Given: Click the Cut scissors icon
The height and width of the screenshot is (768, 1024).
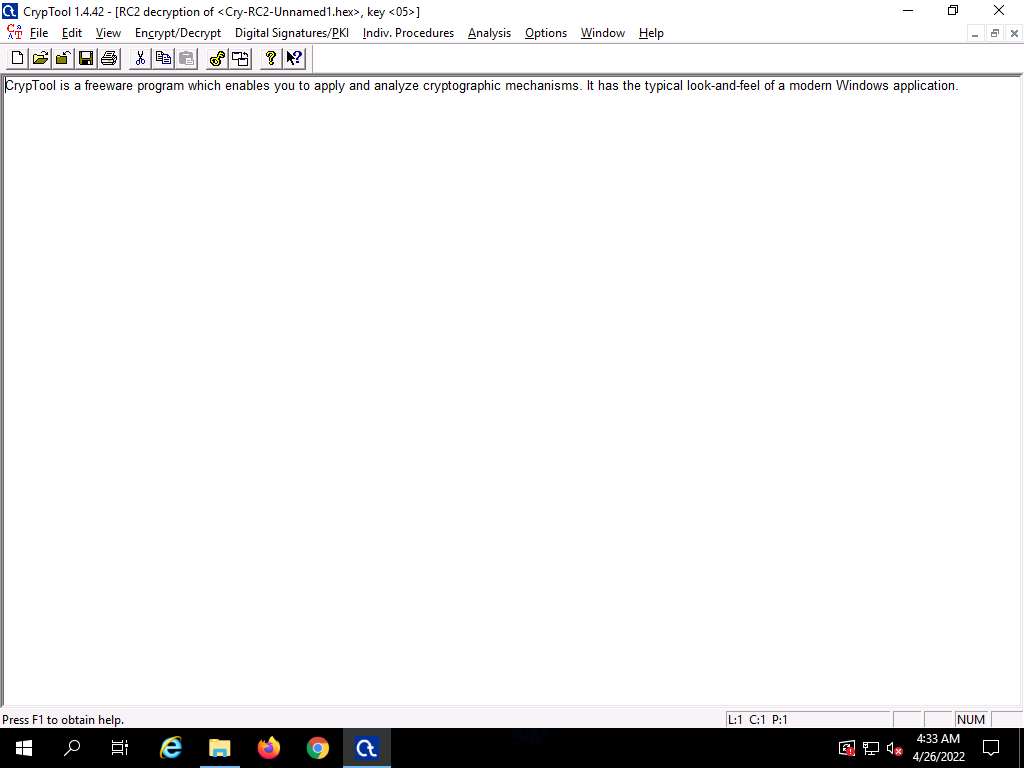Looking at the screenshot, I should pyautogui.click(x=140, y=58).
